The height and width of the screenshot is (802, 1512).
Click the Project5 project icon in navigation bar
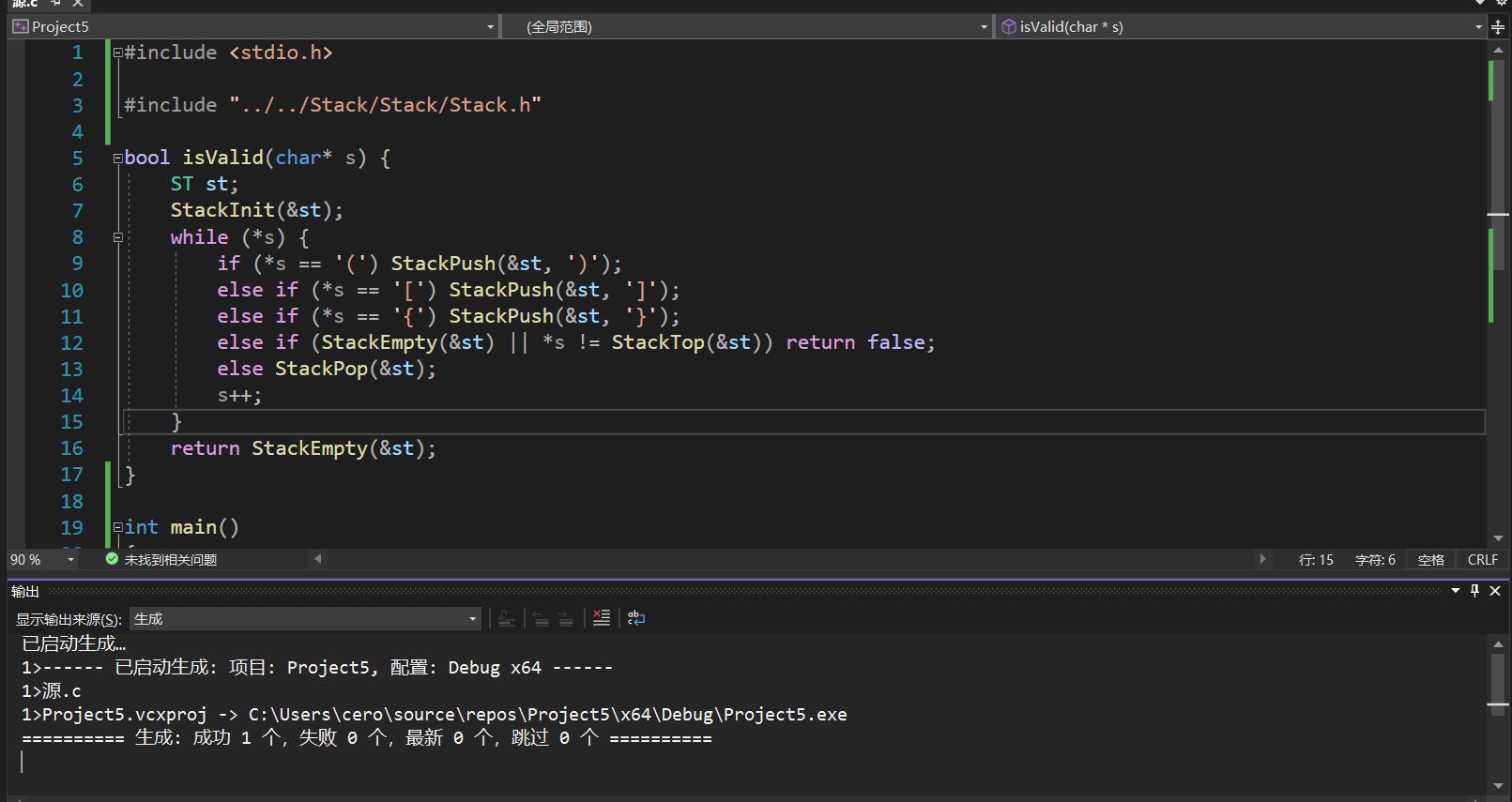coord(20,26)
